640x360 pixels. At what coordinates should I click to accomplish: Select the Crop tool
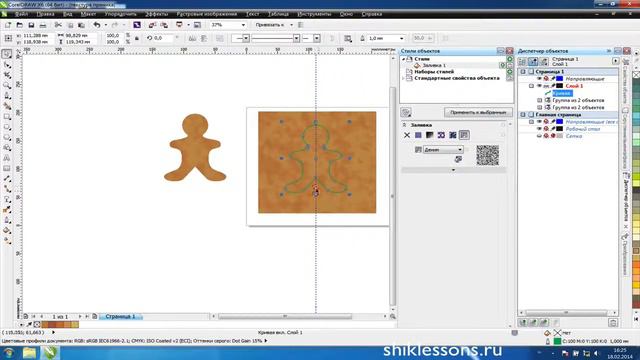click(7, 75)
